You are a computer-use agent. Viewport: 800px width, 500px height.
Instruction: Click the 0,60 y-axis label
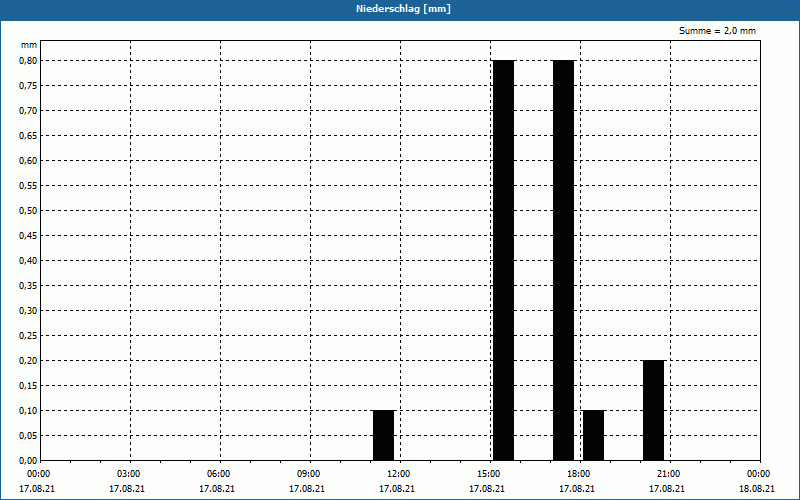pyautogui.click(x=28, y=161)
